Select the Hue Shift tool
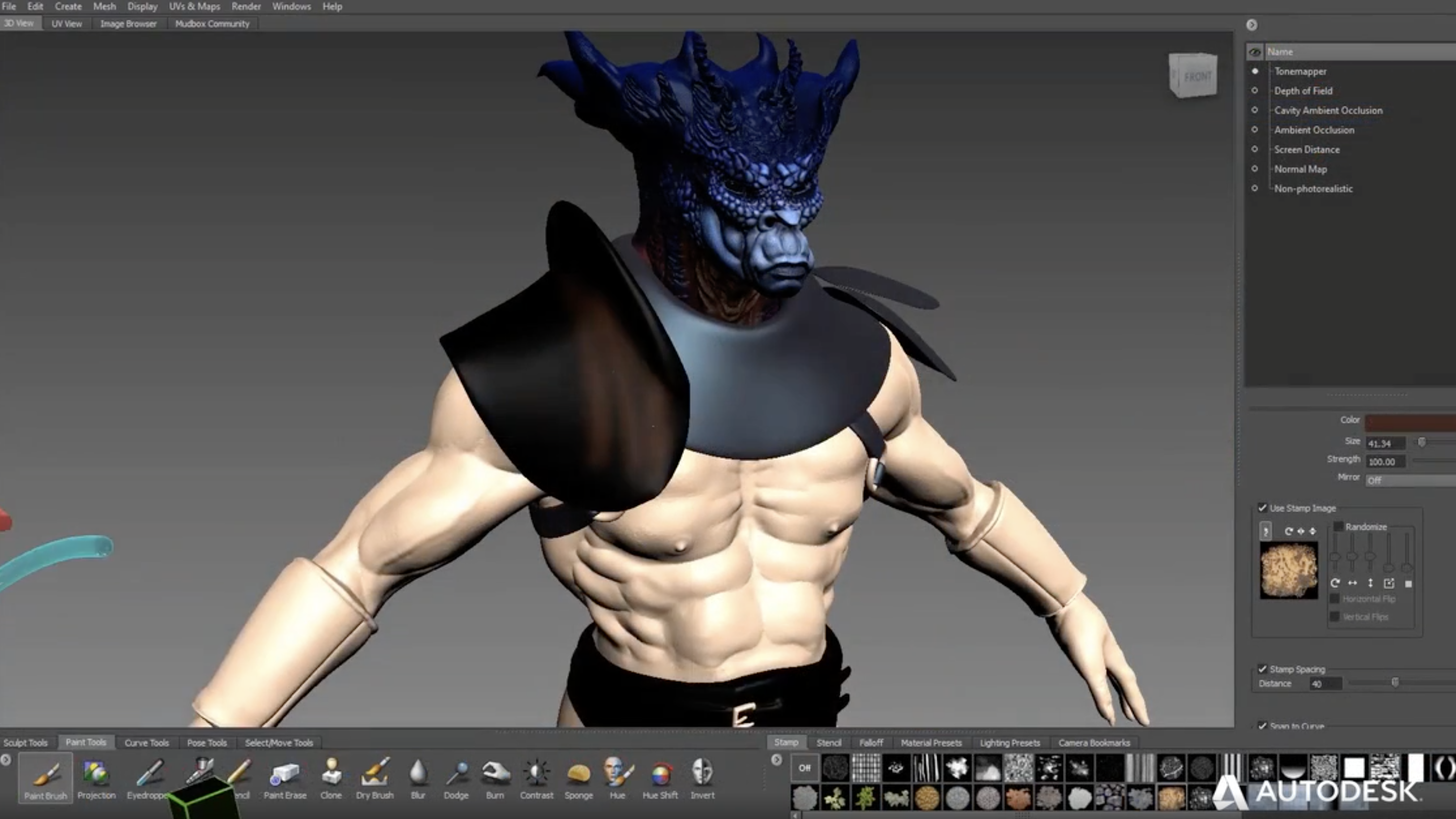 click(660, 778)
